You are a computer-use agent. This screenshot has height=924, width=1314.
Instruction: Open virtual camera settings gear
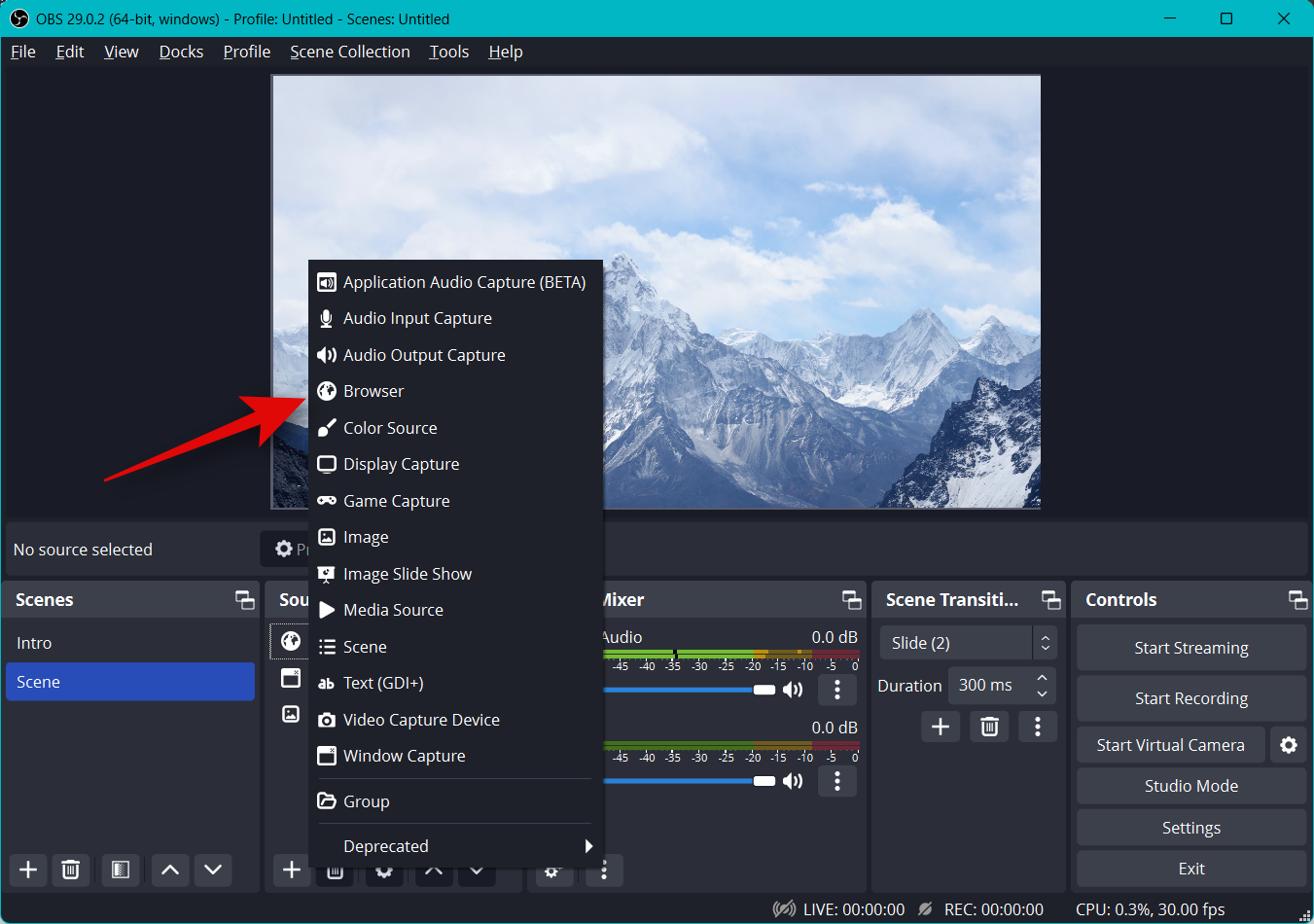click(1289, 745)
